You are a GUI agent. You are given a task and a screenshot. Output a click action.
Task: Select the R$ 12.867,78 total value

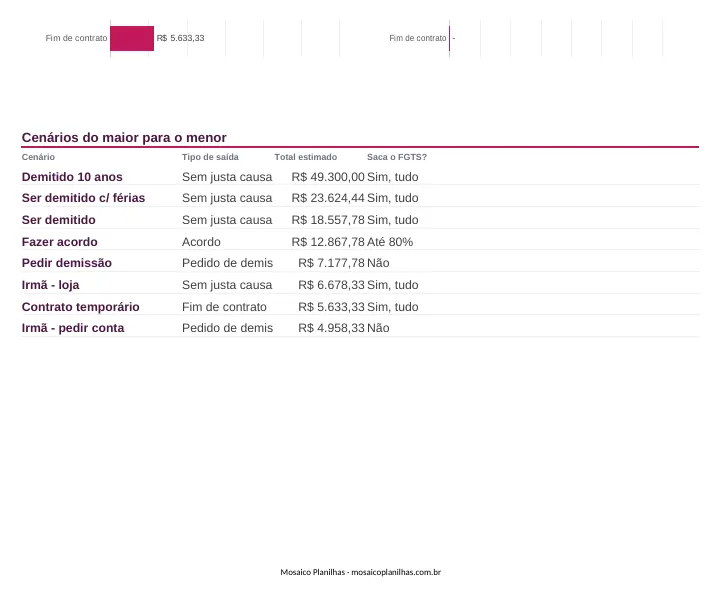pos(328,242)
